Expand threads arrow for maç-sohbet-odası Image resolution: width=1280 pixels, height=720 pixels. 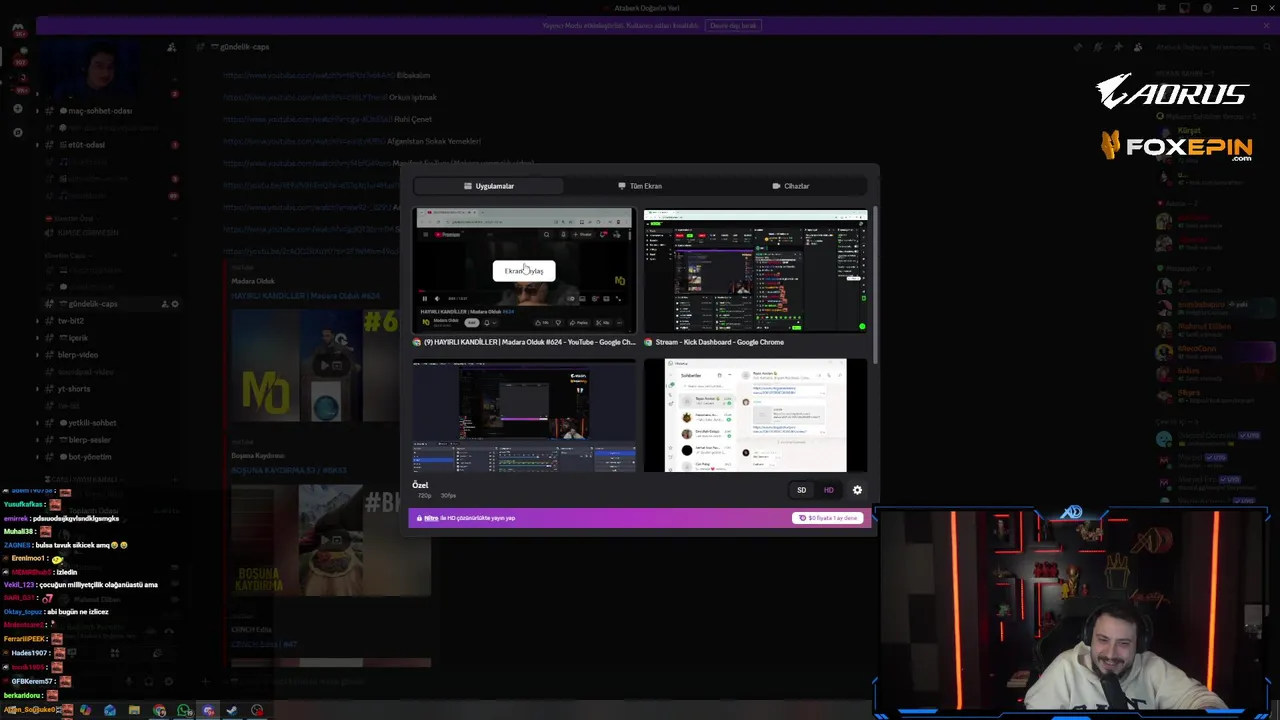click(37, 111)
